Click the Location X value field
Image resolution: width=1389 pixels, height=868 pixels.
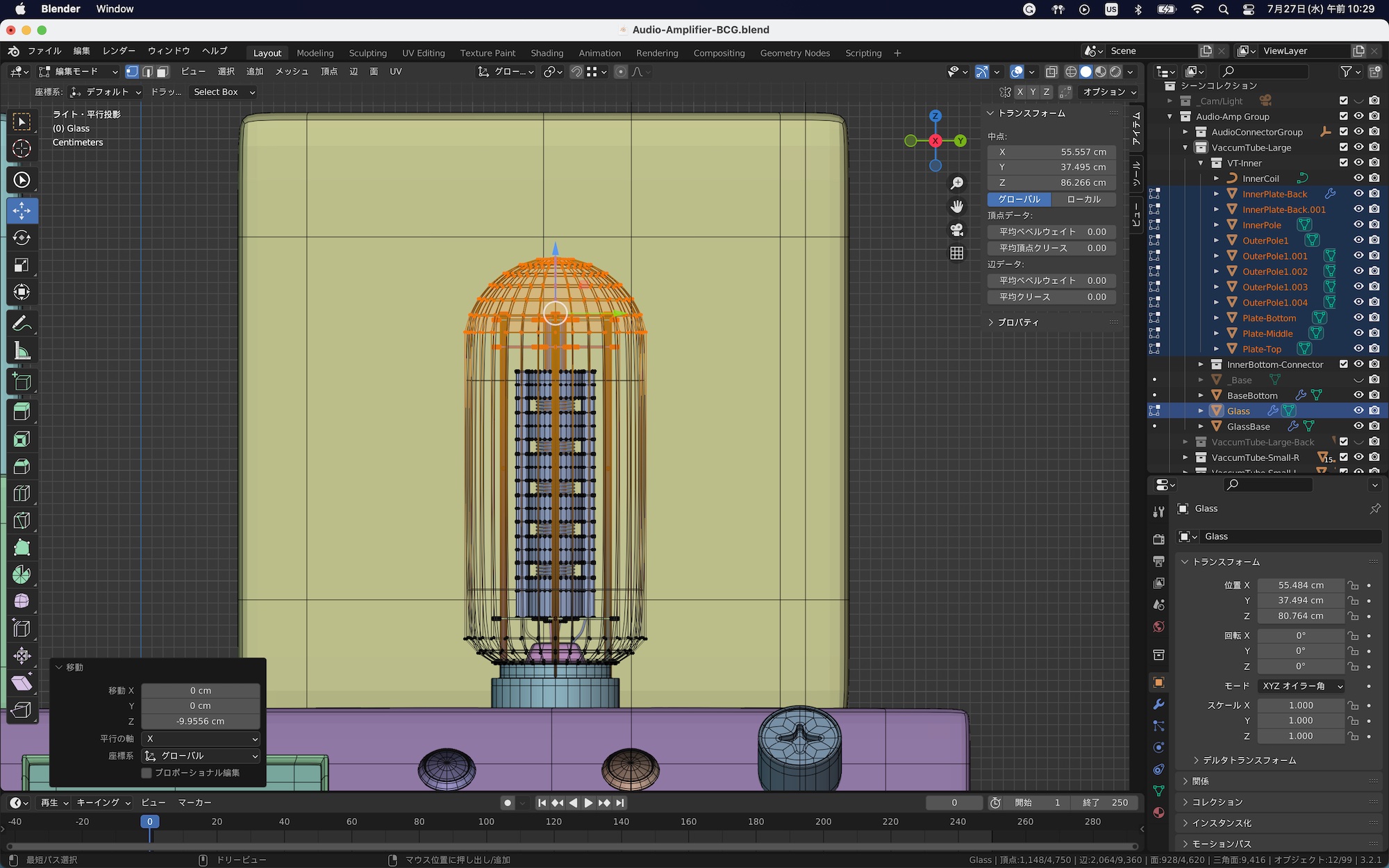tap(1300, 585)
